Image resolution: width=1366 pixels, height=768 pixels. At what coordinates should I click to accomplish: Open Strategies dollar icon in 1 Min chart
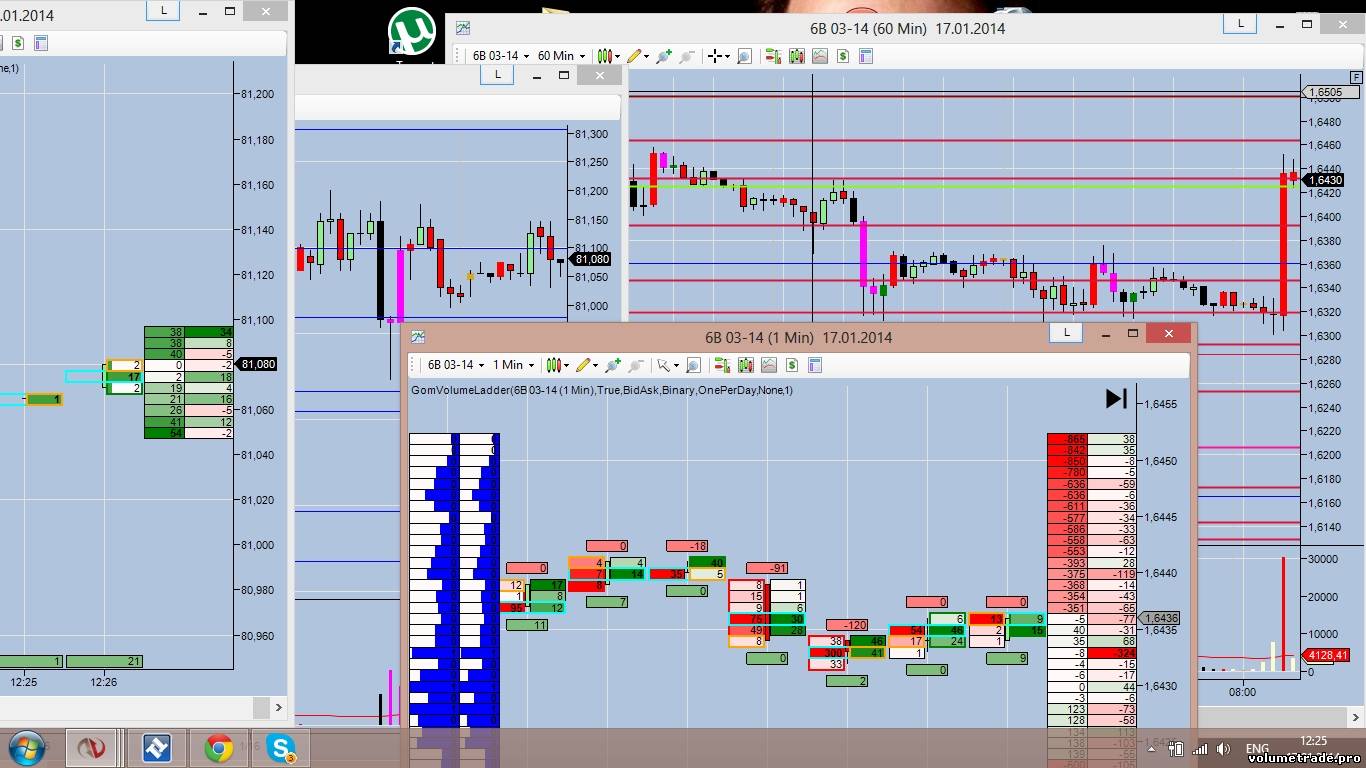click(792, 365)
